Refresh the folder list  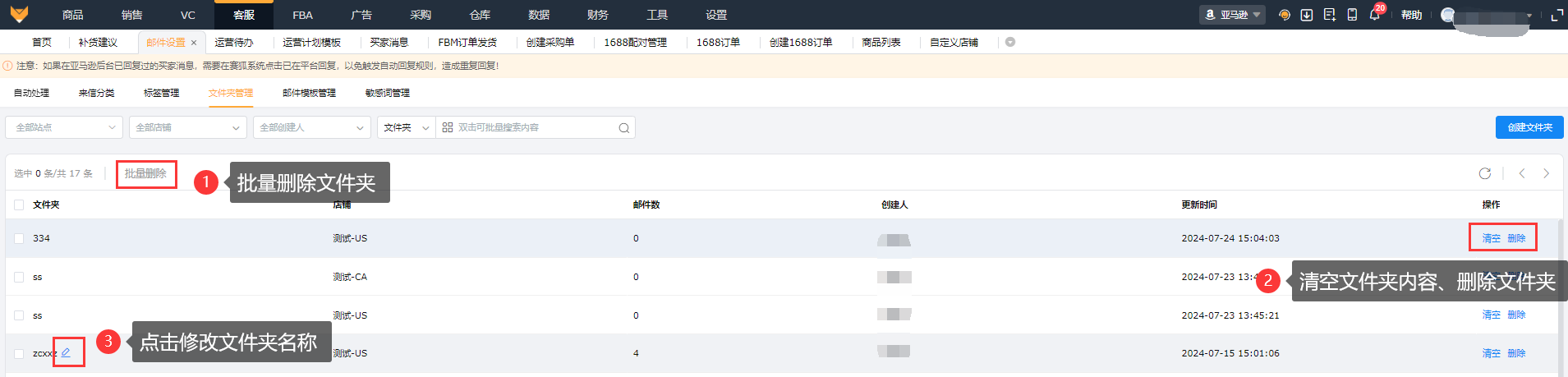coord(1485,173)
